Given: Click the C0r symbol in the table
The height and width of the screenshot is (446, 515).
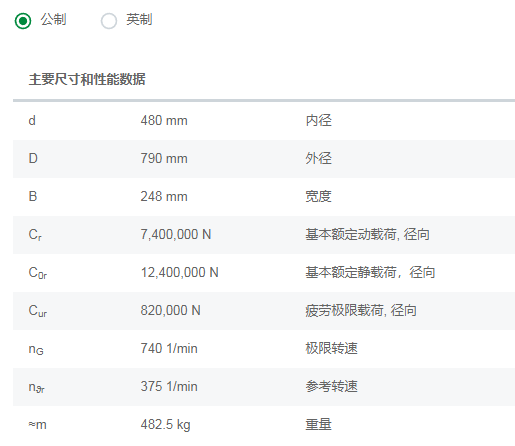Looking at the screenshot, I should (x=38, y=273).
